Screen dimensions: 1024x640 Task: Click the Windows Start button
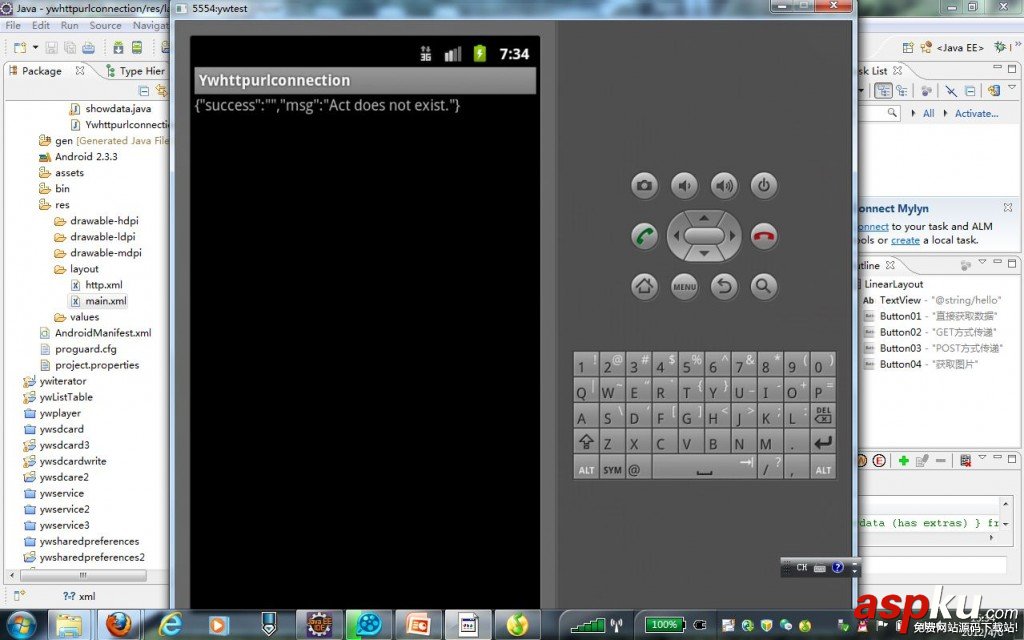click(21, 625)
